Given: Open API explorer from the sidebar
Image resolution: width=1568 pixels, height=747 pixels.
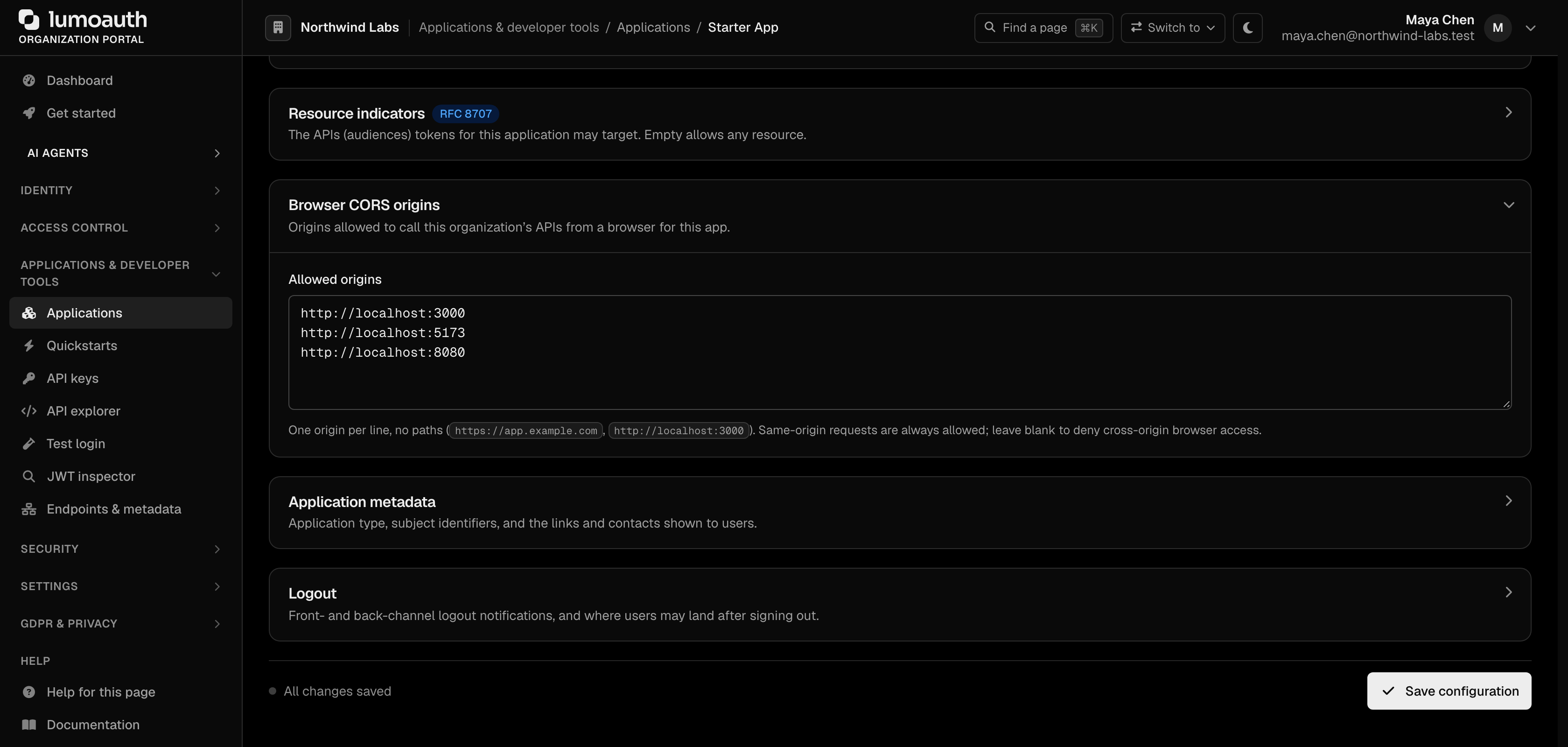Looking at the screenshot, I should (x=120, y=411).
